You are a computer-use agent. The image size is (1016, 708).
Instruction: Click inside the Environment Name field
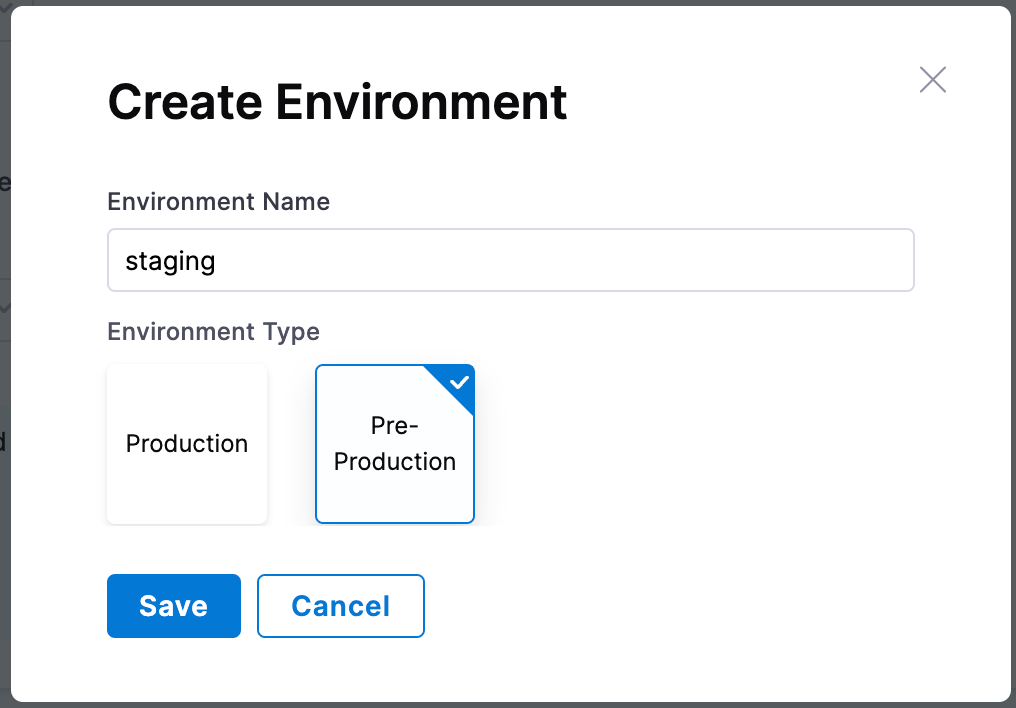pyautogui.click(x=510, y=260)
